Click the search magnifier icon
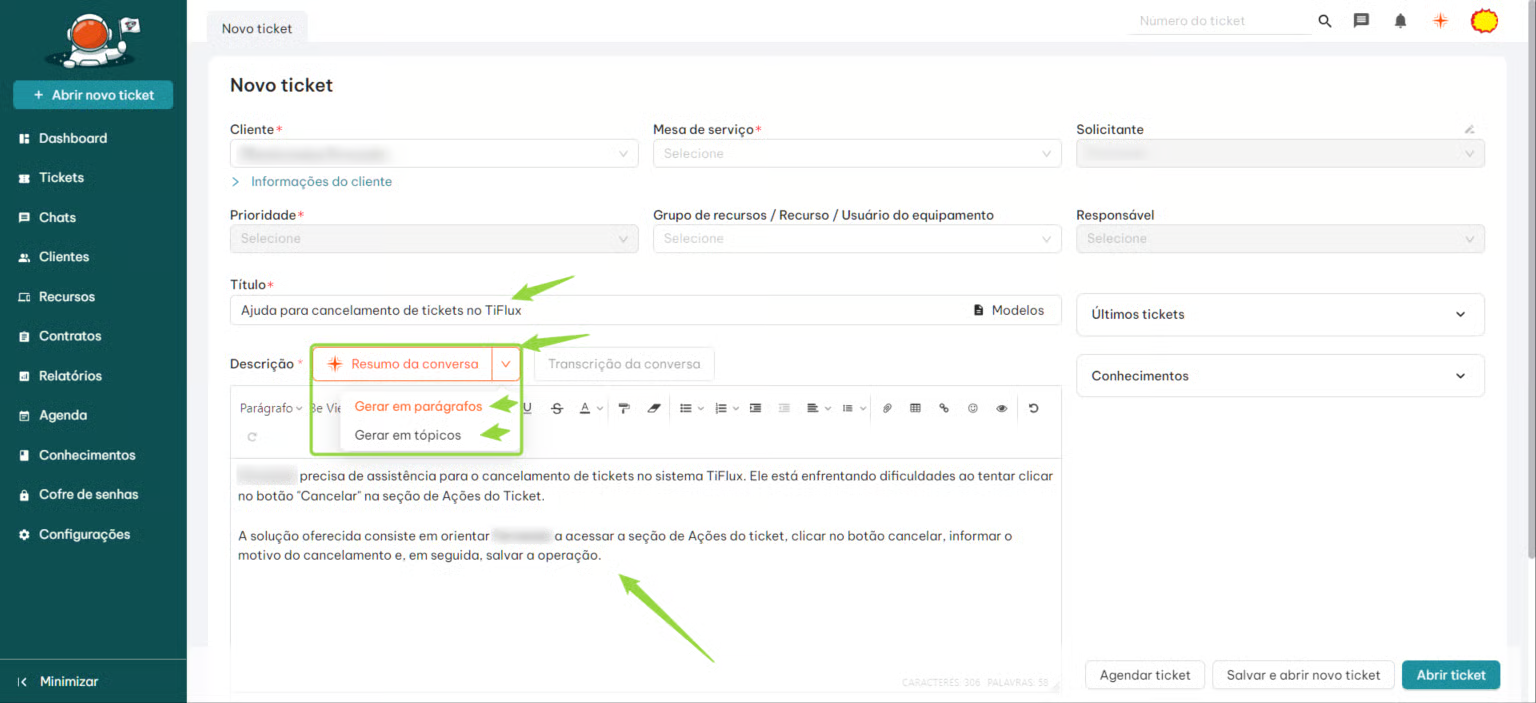Viewport: 1536px width, 703px height. (1325, 21)
